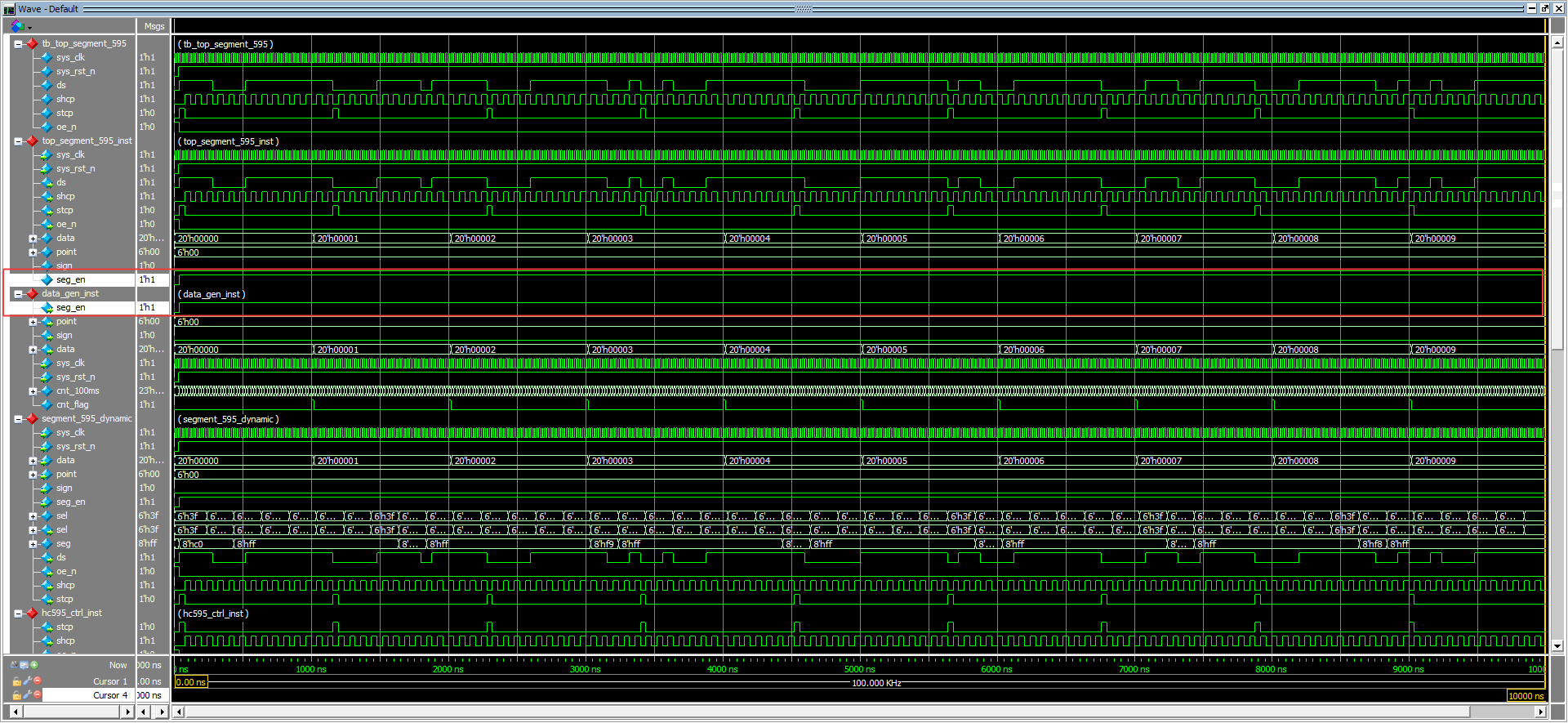1568x723 pixels.
Task: Toggle the lock icon for Cursor 1
Action: pos(16,681)
